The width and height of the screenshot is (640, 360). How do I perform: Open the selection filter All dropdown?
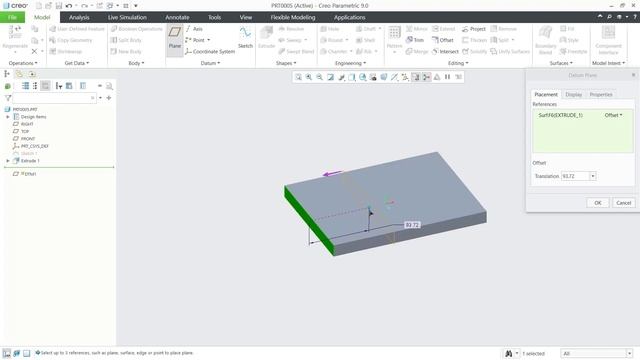click(x=597, y=353)
